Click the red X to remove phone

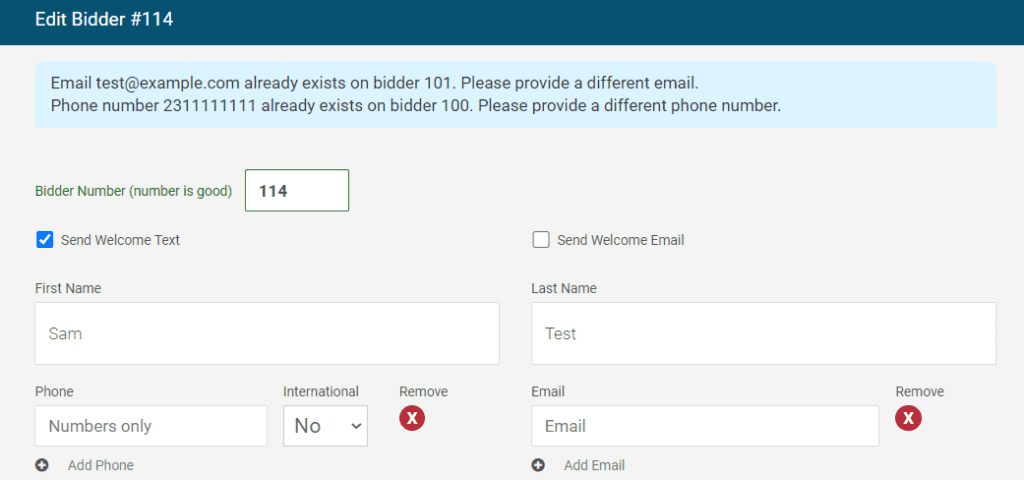(x=412, y=418)
